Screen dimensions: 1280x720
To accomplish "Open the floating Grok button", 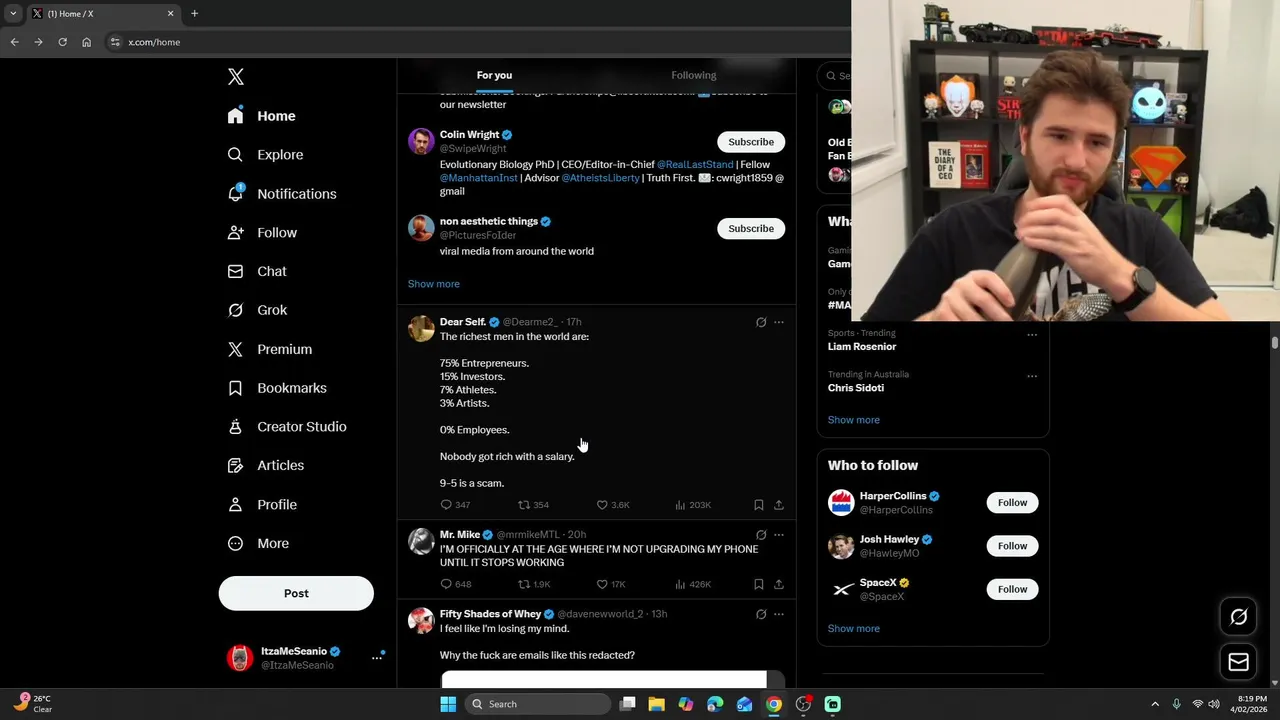I will click(1238, 617).
